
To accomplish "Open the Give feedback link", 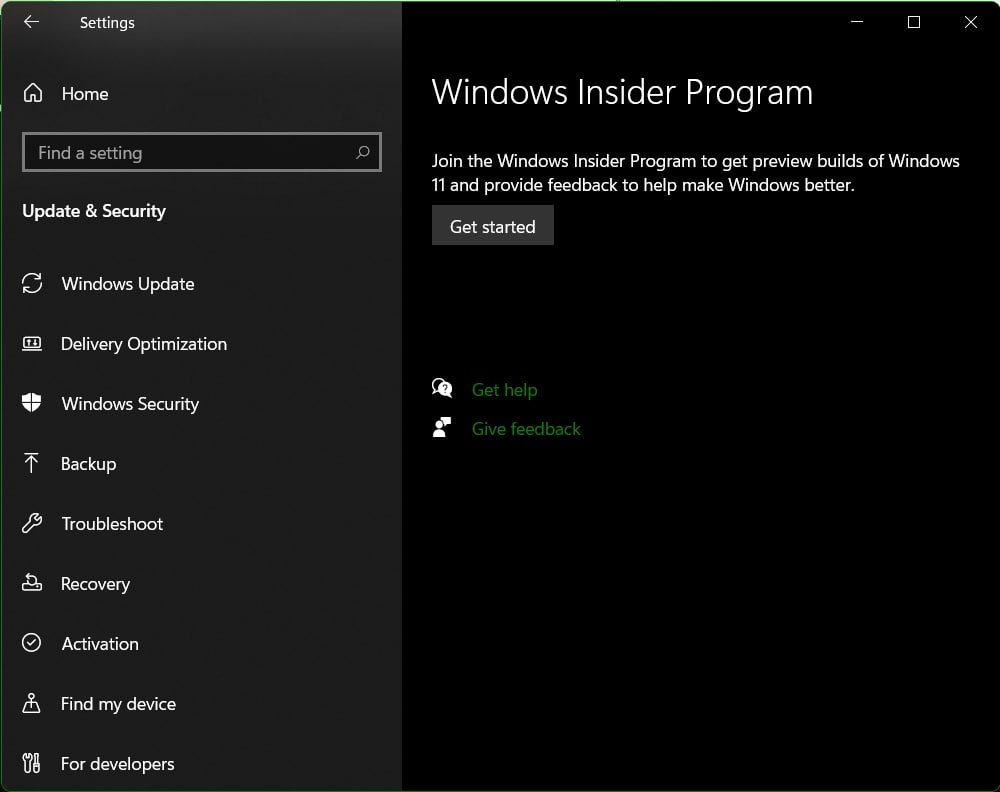I will click(x=526, y=429).
